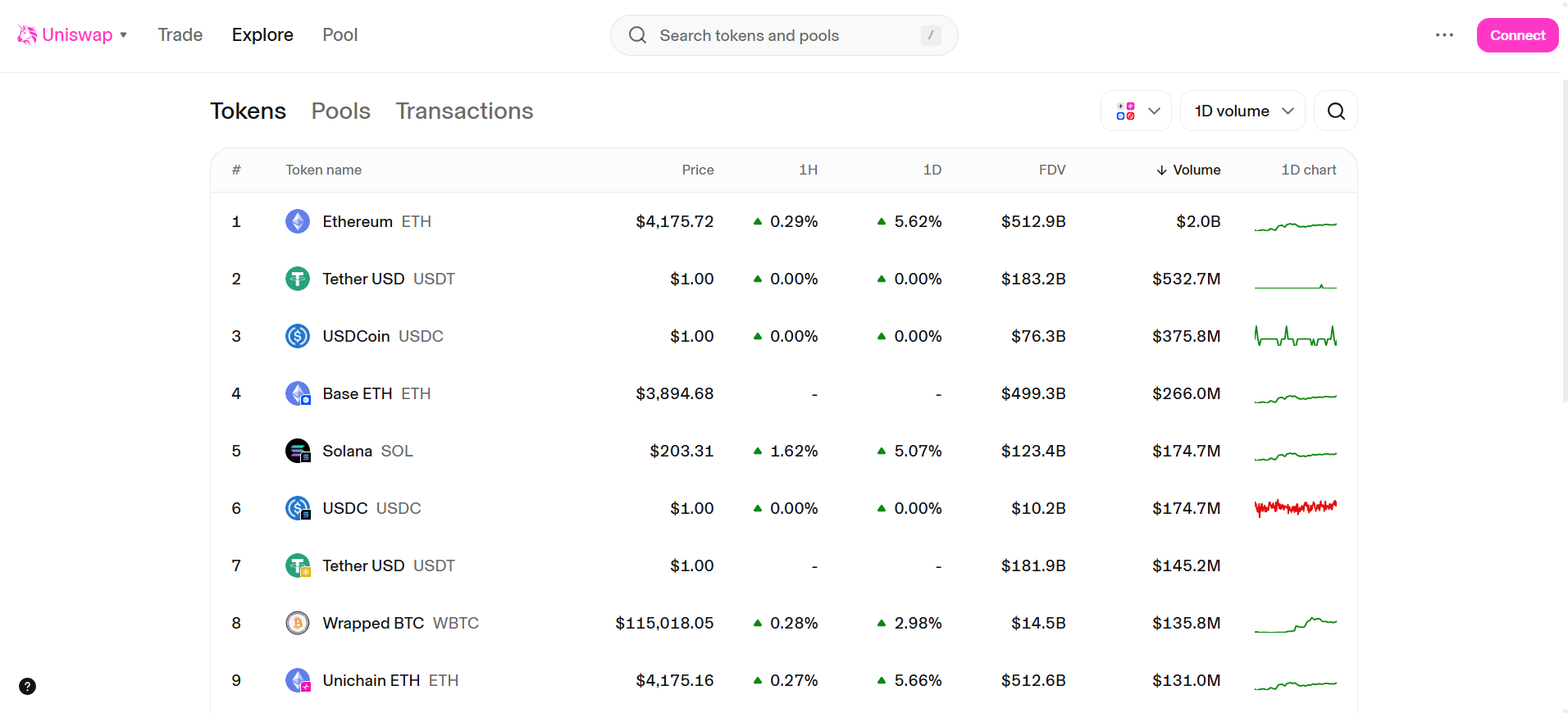1568x713 pixels.
Task: Expand the Uniswap logo dropdown menu
Action: 123,35
